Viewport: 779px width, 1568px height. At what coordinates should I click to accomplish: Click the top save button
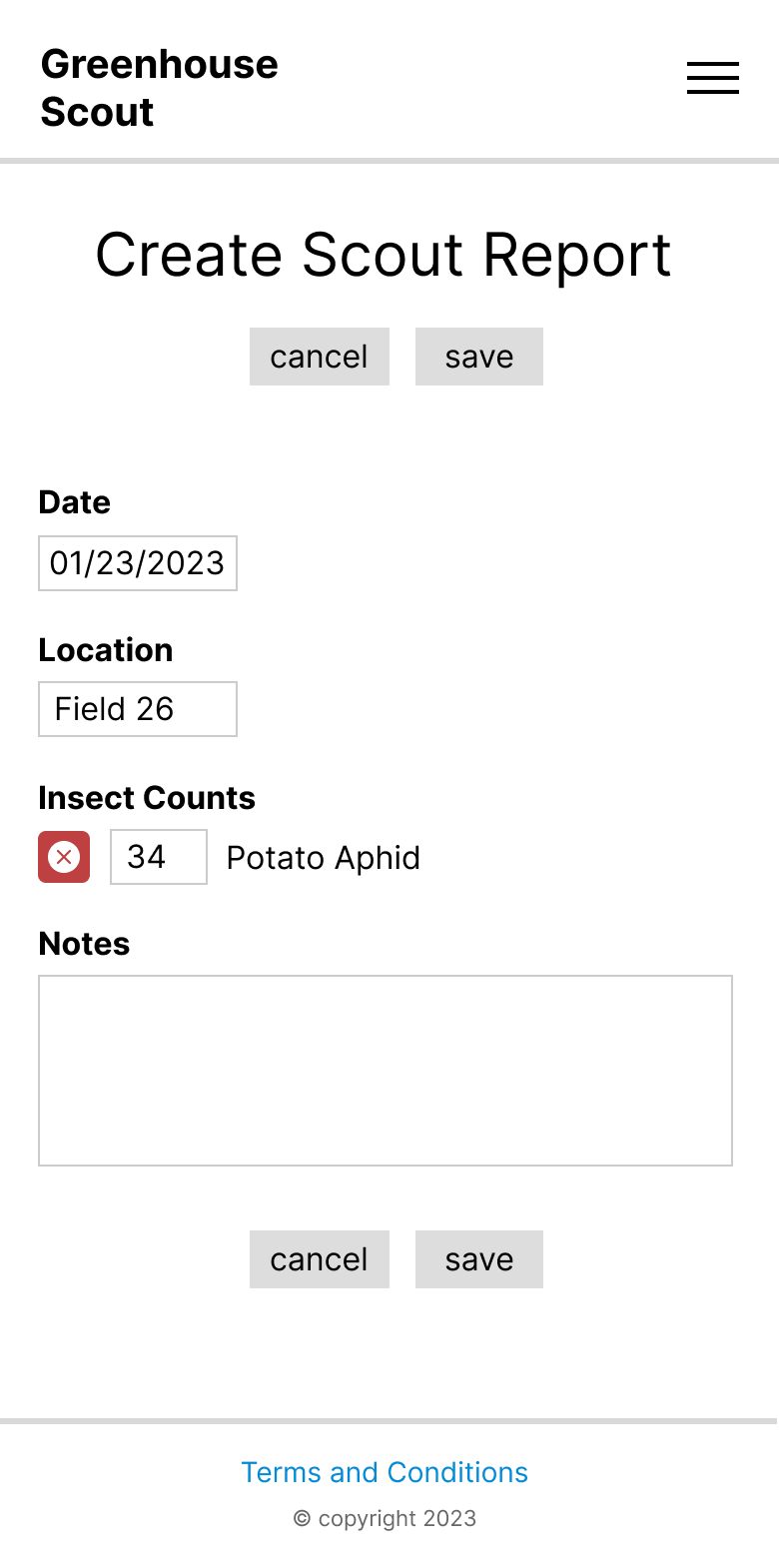[x=479, y=357]
